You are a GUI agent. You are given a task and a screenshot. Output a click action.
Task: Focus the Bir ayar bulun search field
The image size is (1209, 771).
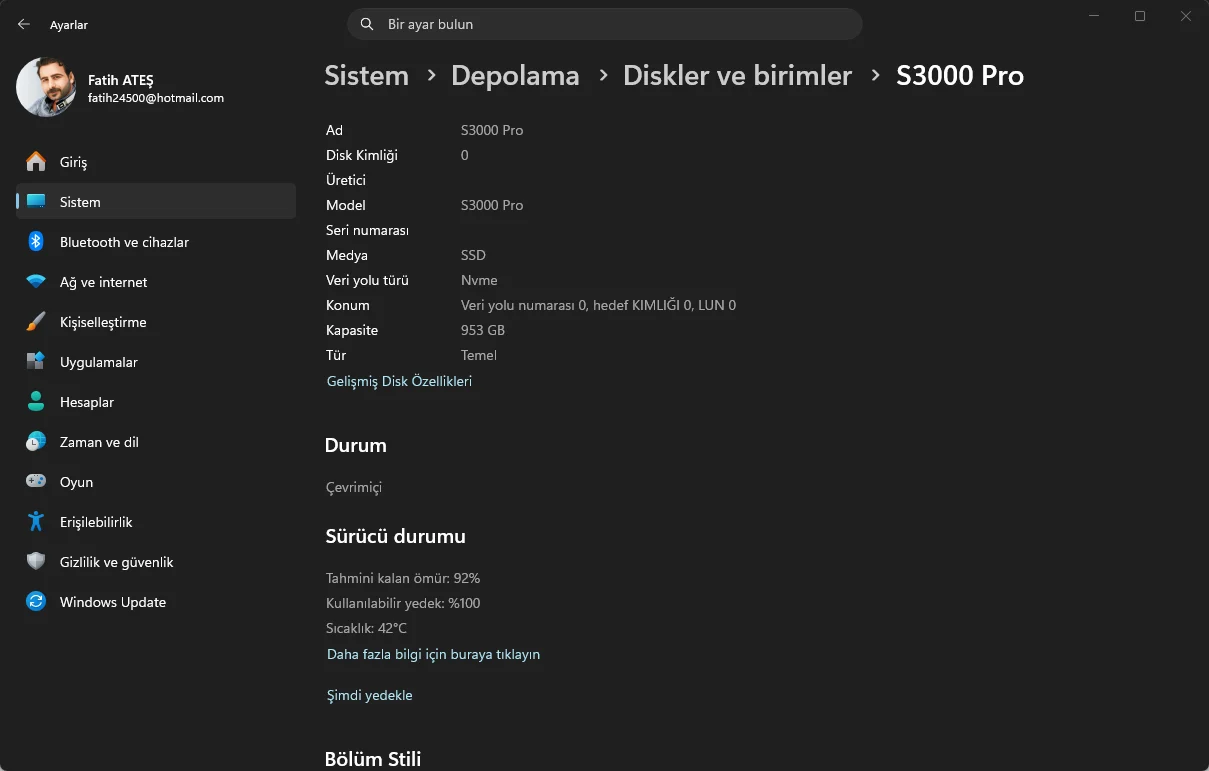coord(605,24)
